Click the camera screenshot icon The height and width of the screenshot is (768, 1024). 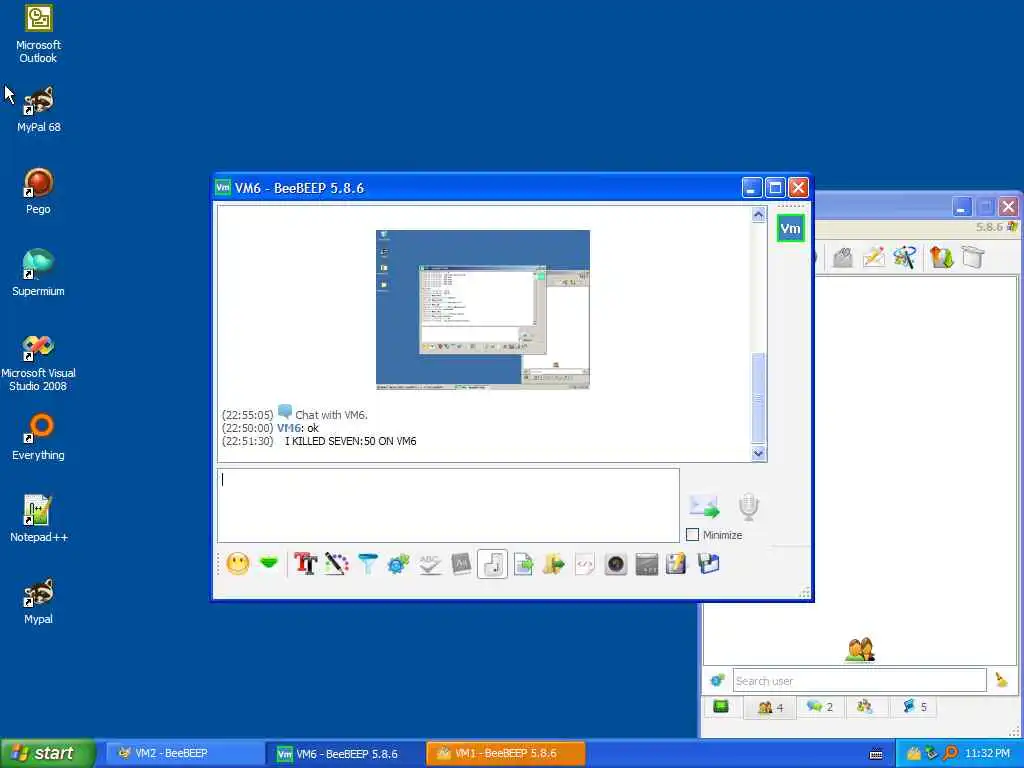point(615,564)
